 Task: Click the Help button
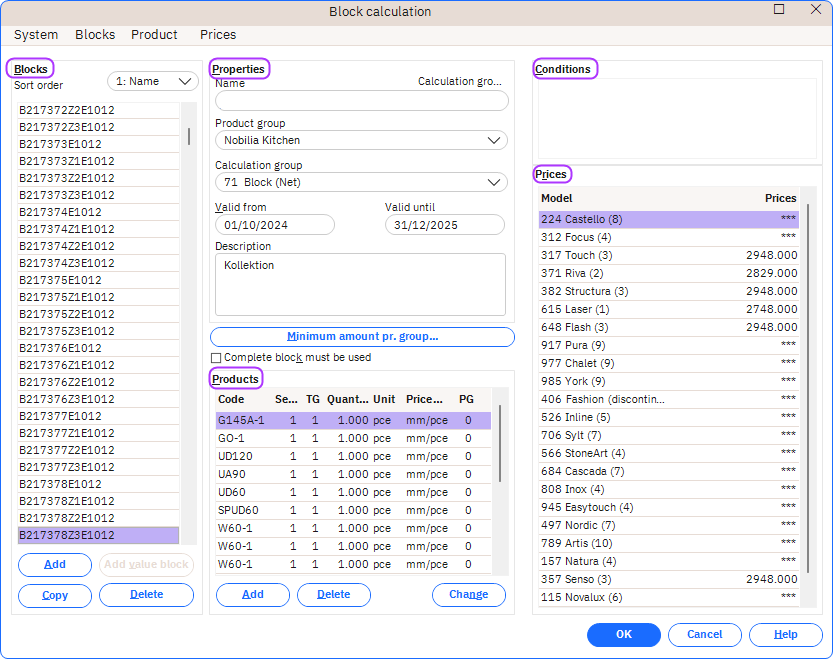click(785, 635)
